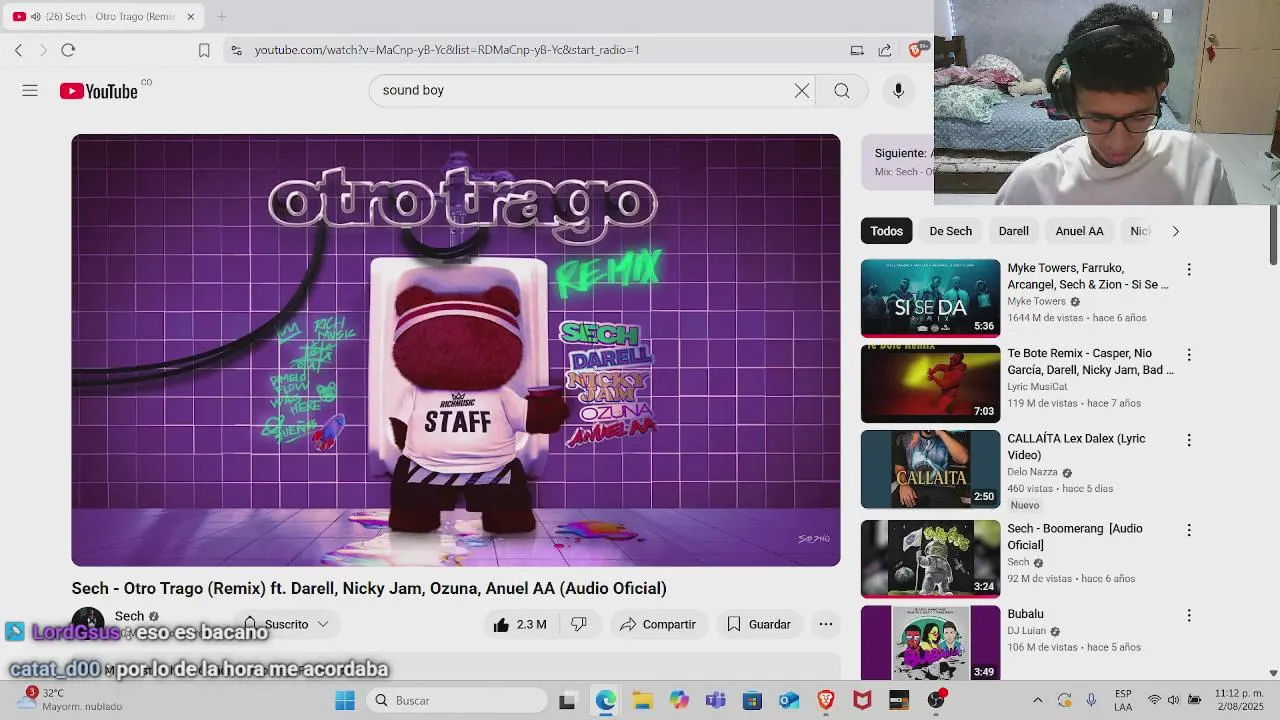Close the Sech - Otro Trago browser tab
Screen dimensions: 1280x720
coord(190,16)
